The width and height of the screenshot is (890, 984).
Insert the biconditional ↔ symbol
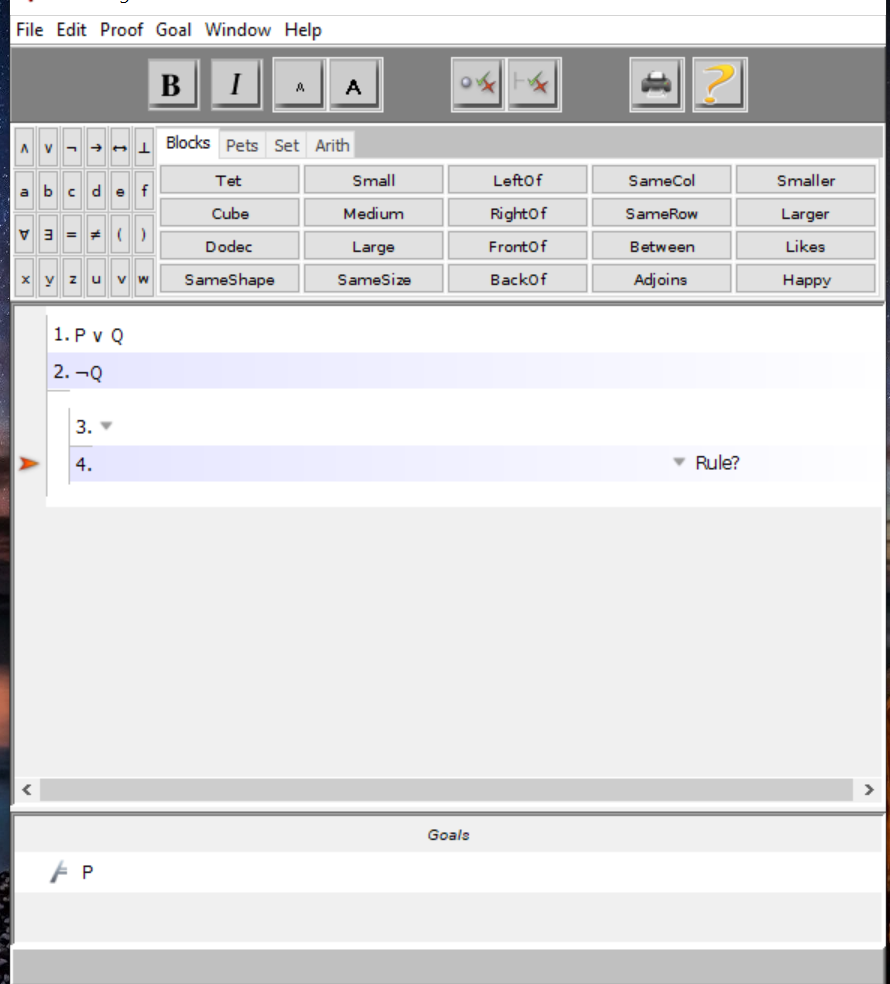point(120,148)
